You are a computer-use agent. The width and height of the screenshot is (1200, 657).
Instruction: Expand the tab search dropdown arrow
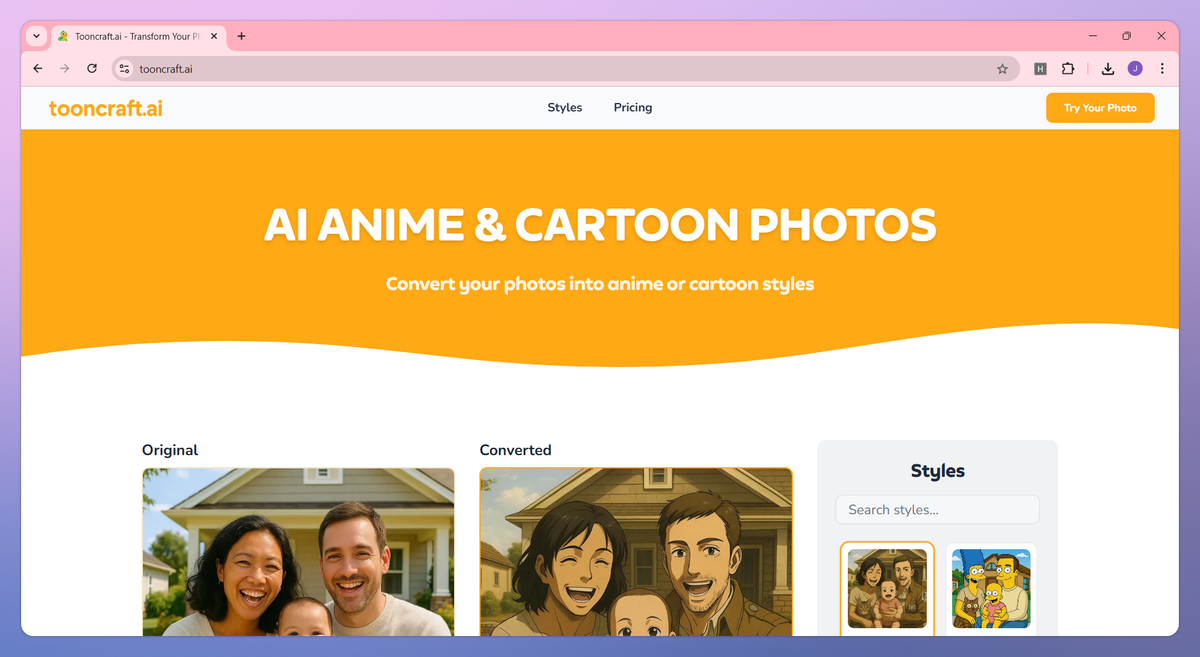click(37, 36)
